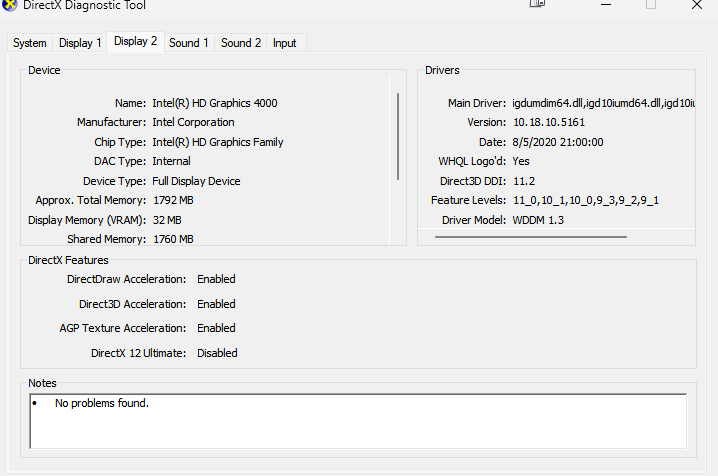
Task: Select the Display 2 tab
Action: pos(136,42)
